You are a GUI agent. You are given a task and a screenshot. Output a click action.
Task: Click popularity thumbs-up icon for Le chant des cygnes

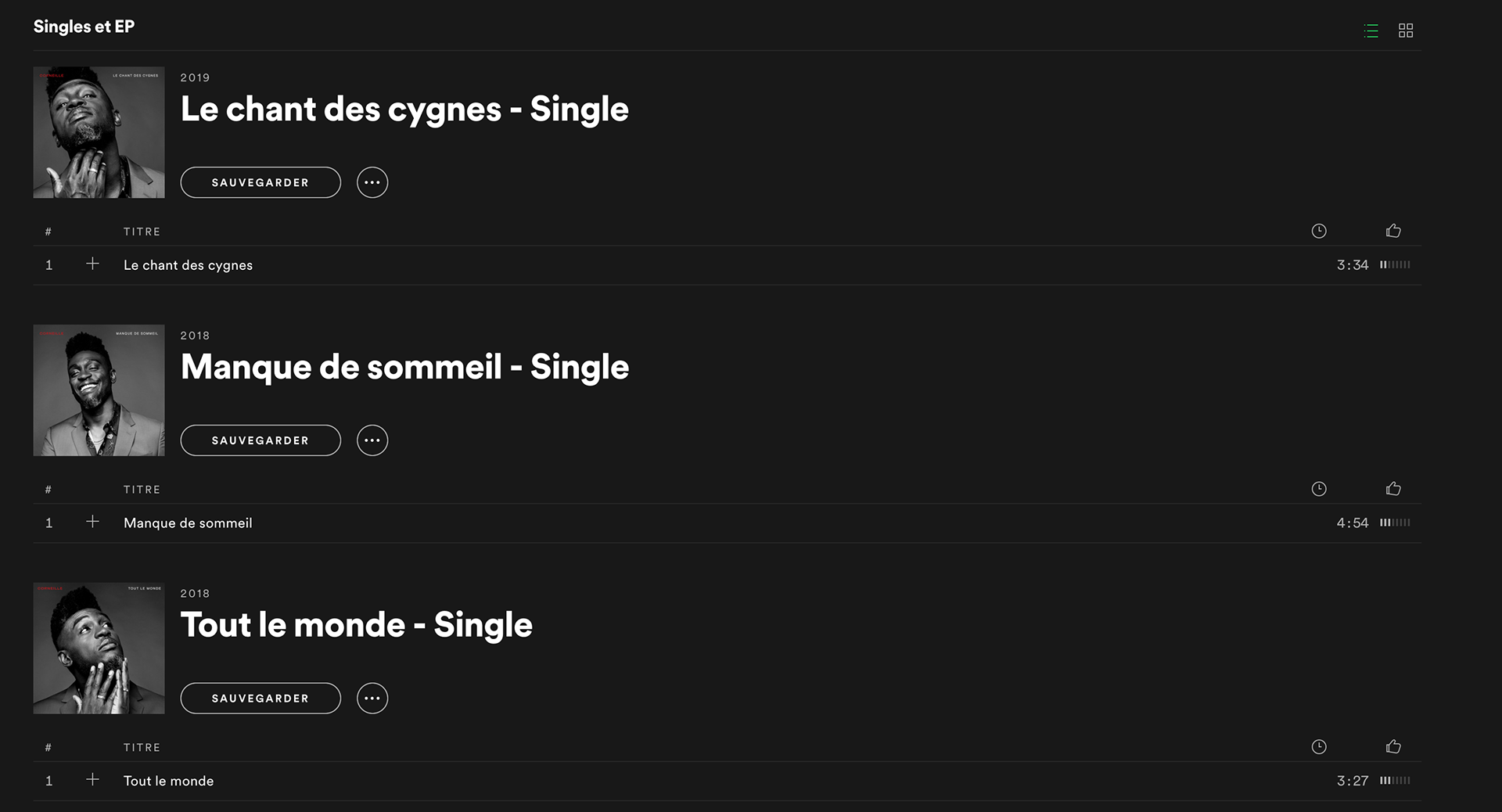pos(1393,231)
